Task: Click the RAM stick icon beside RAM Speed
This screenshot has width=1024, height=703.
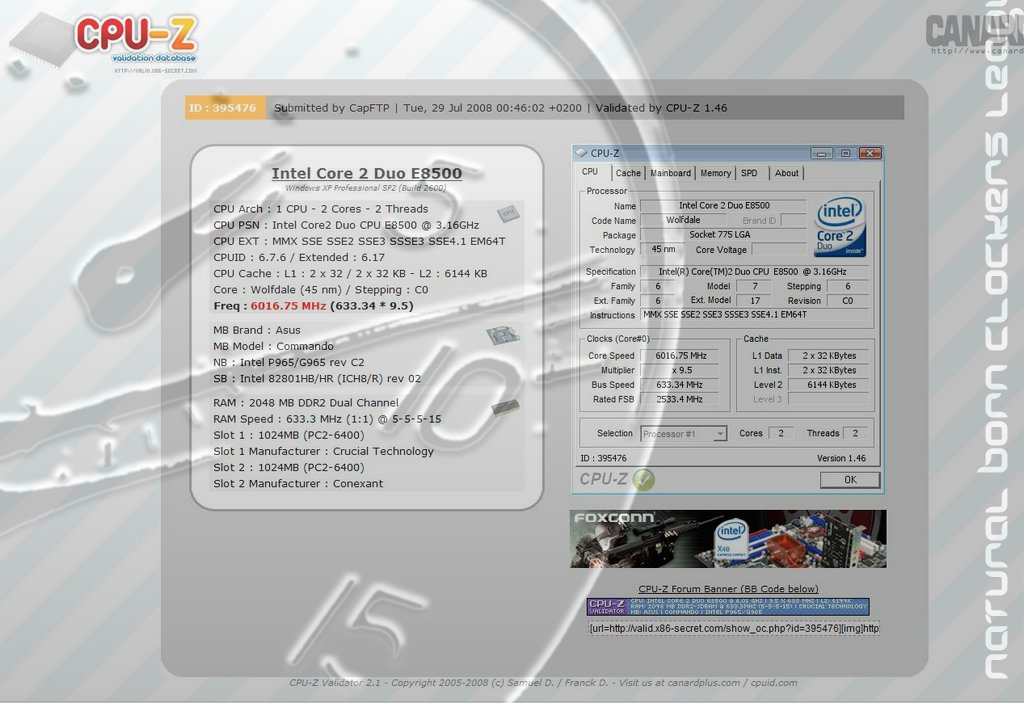Action: [x=505, y=408]
